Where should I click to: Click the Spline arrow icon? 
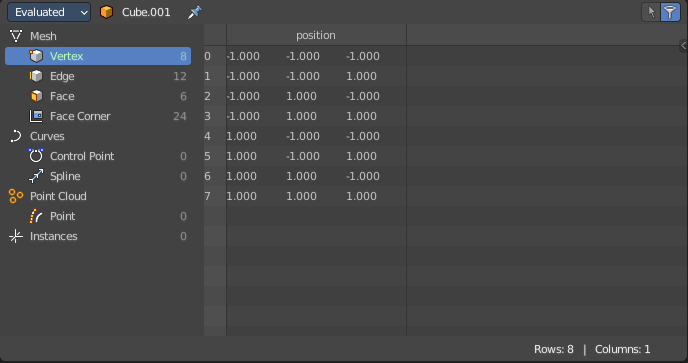point(36,176)
